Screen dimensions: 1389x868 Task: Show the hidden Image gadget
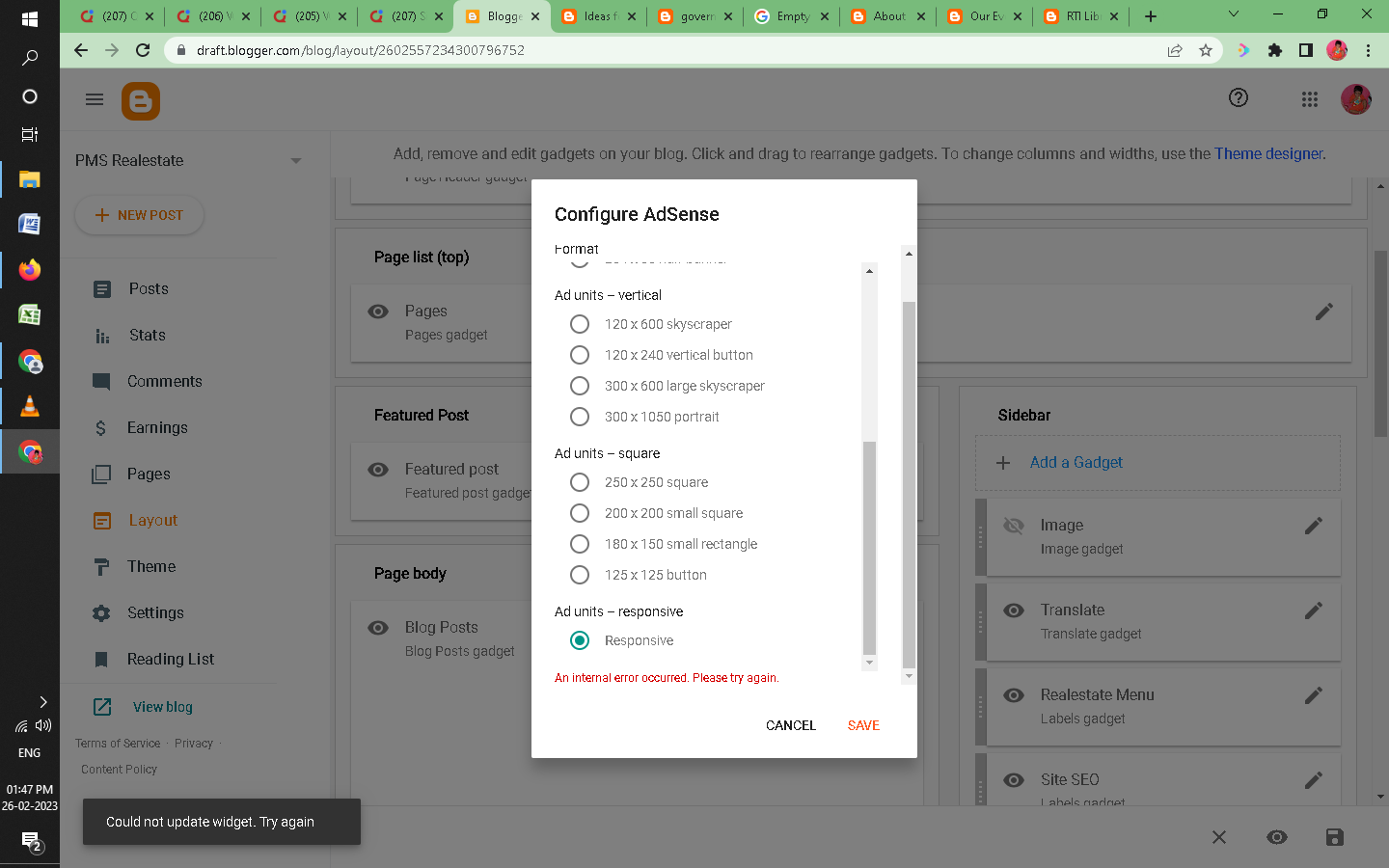tap(1014, 526)
